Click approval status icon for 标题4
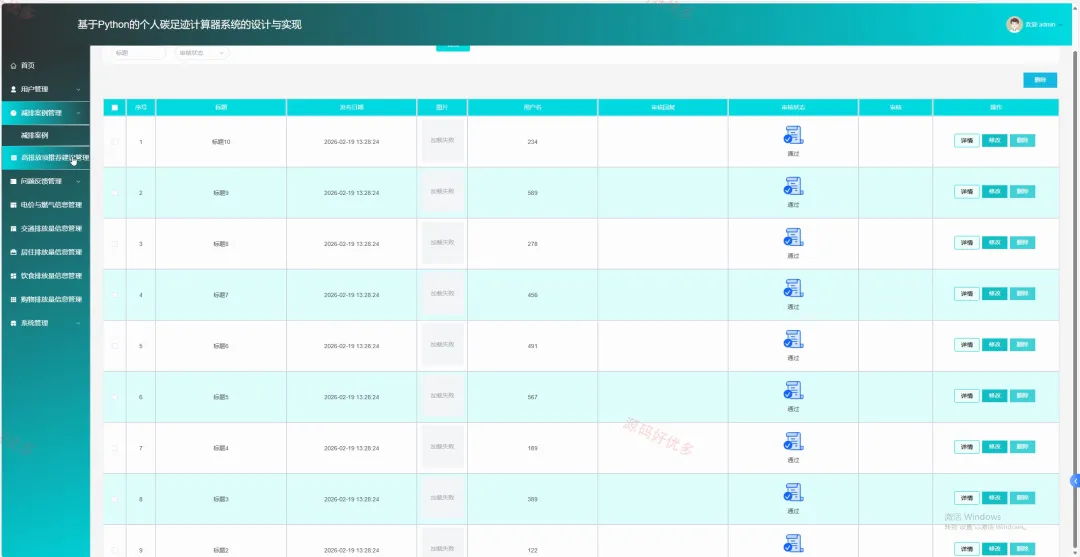The width and height of the screenshot is (1080, 557). click(793, 441)
